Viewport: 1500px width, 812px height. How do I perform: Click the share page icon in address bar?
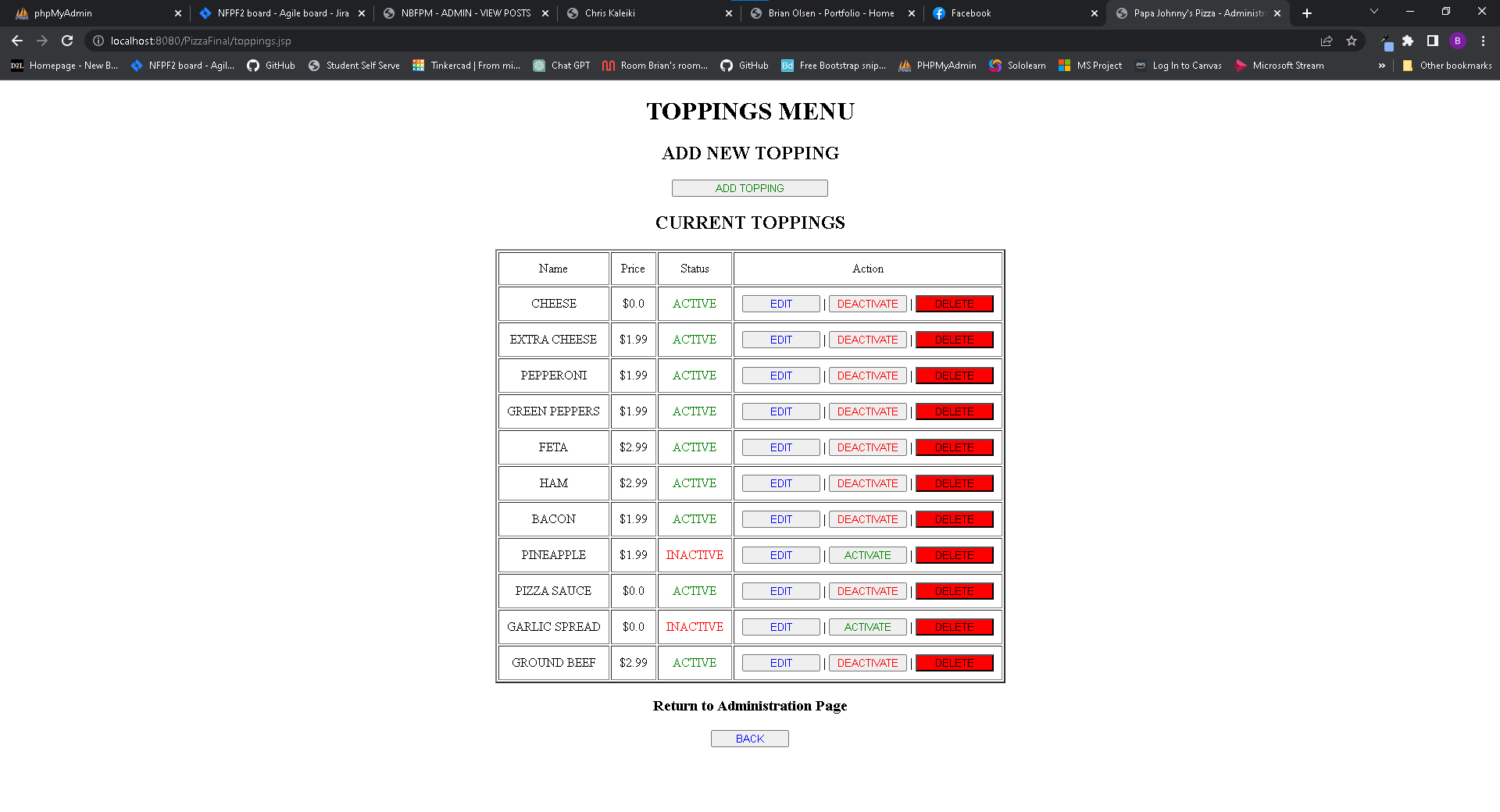click(x=1327, y=41)
